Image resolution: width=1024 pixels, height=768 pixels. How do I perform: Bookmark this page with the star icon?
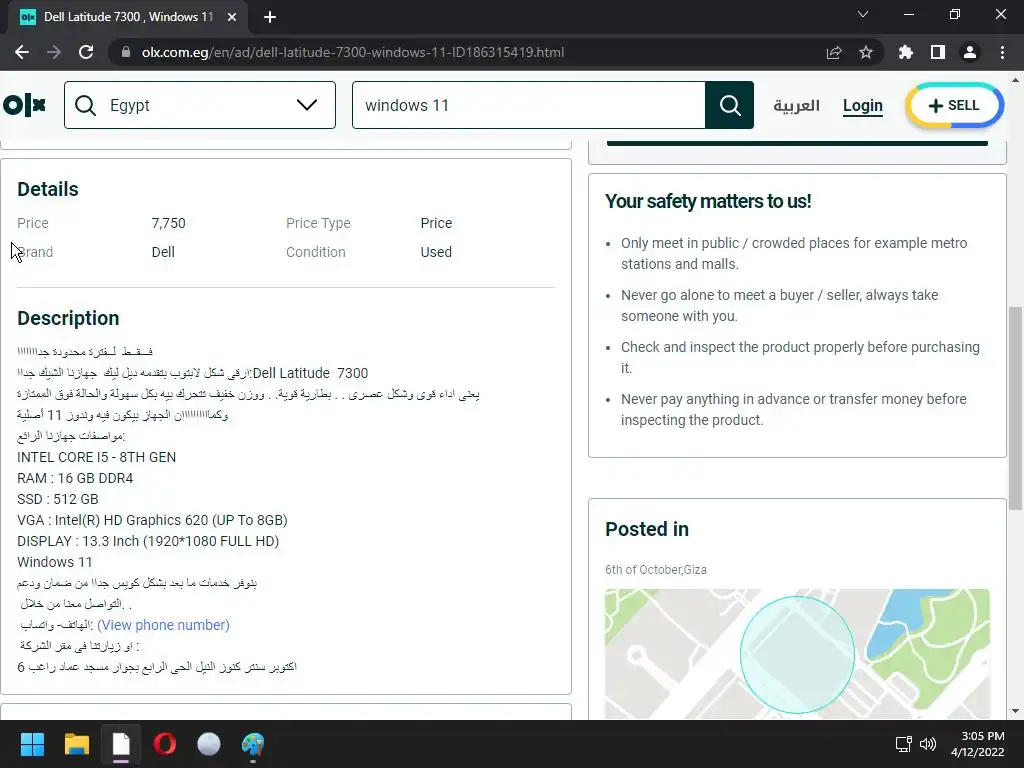coord(866,52)
